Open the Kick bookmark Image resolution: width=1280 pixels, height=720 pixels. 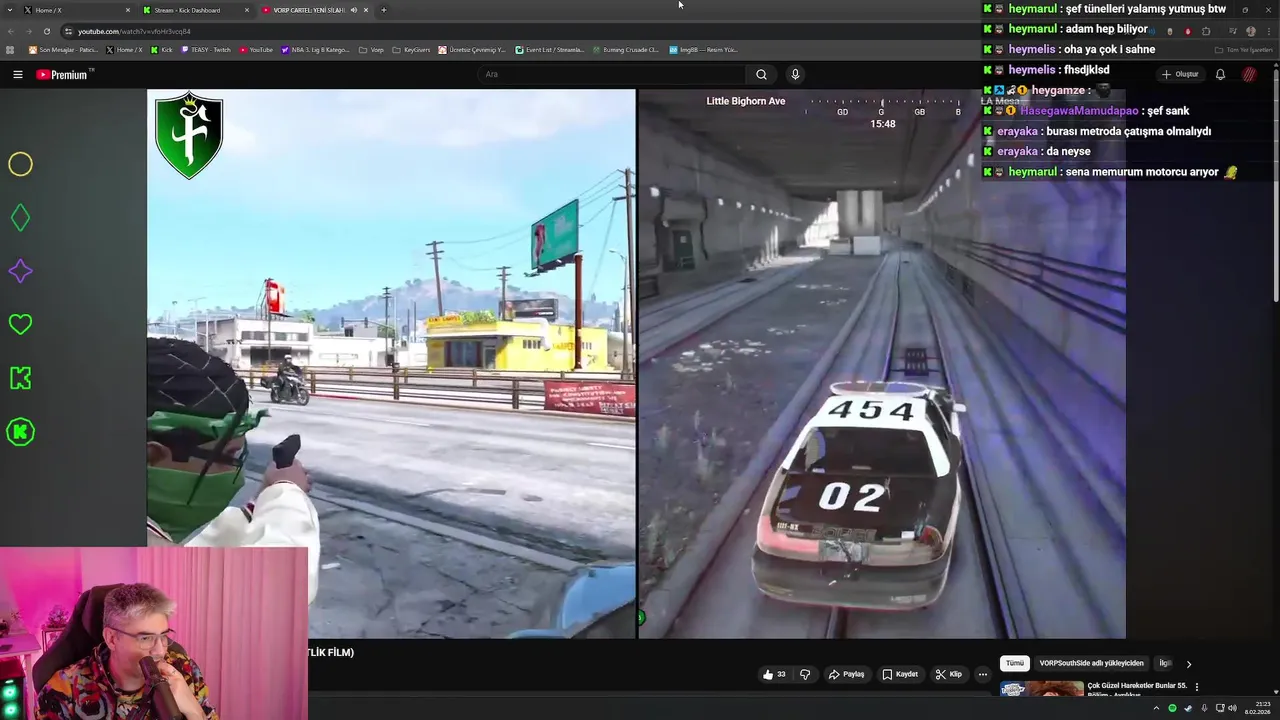pos(162,49)
